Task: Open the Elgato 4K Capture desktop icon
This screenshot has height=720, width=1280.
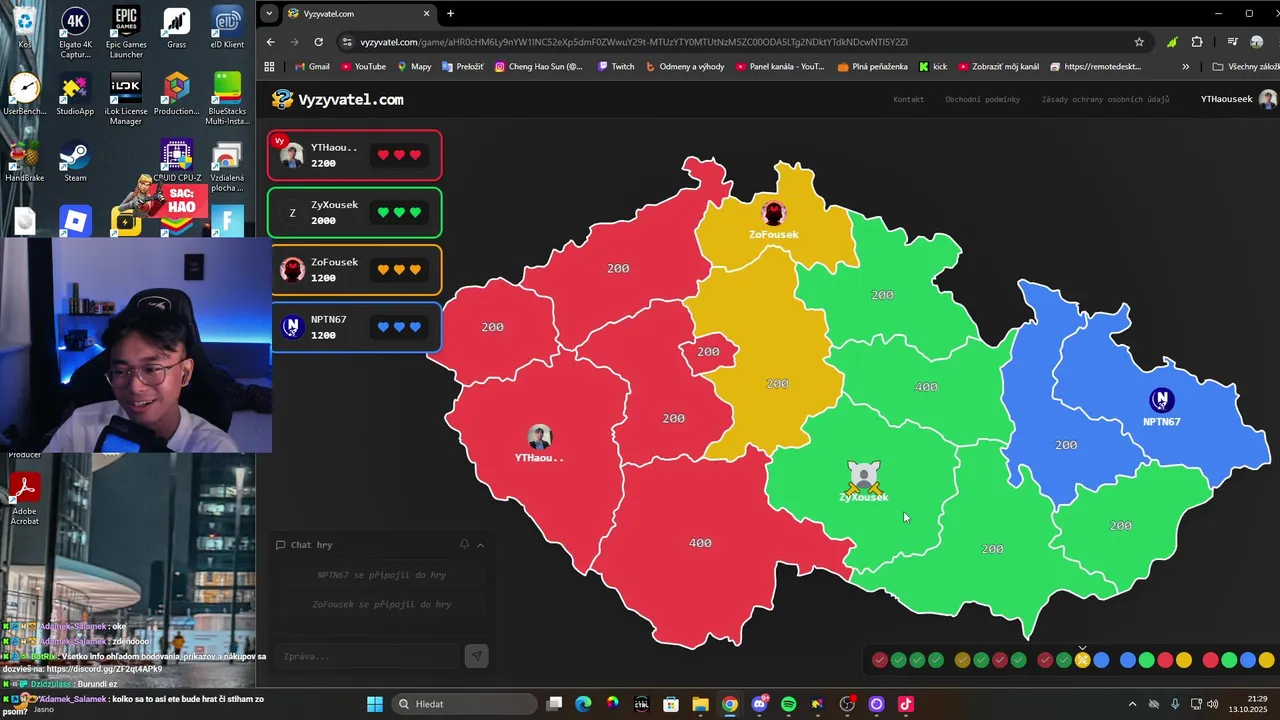Action: [x=75, y=31]
